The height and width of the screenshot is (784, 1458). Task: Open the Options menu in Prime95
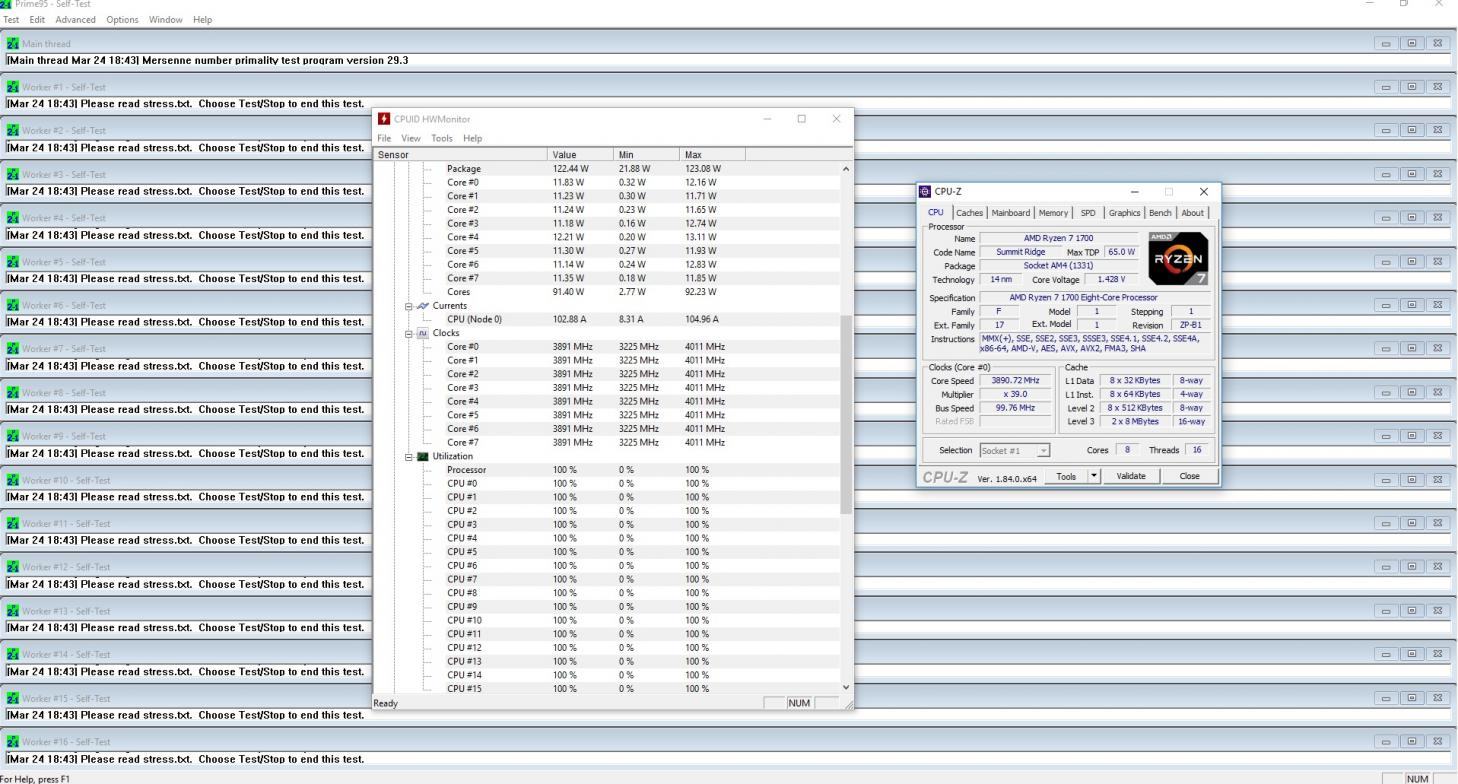(x=122, y=19)
